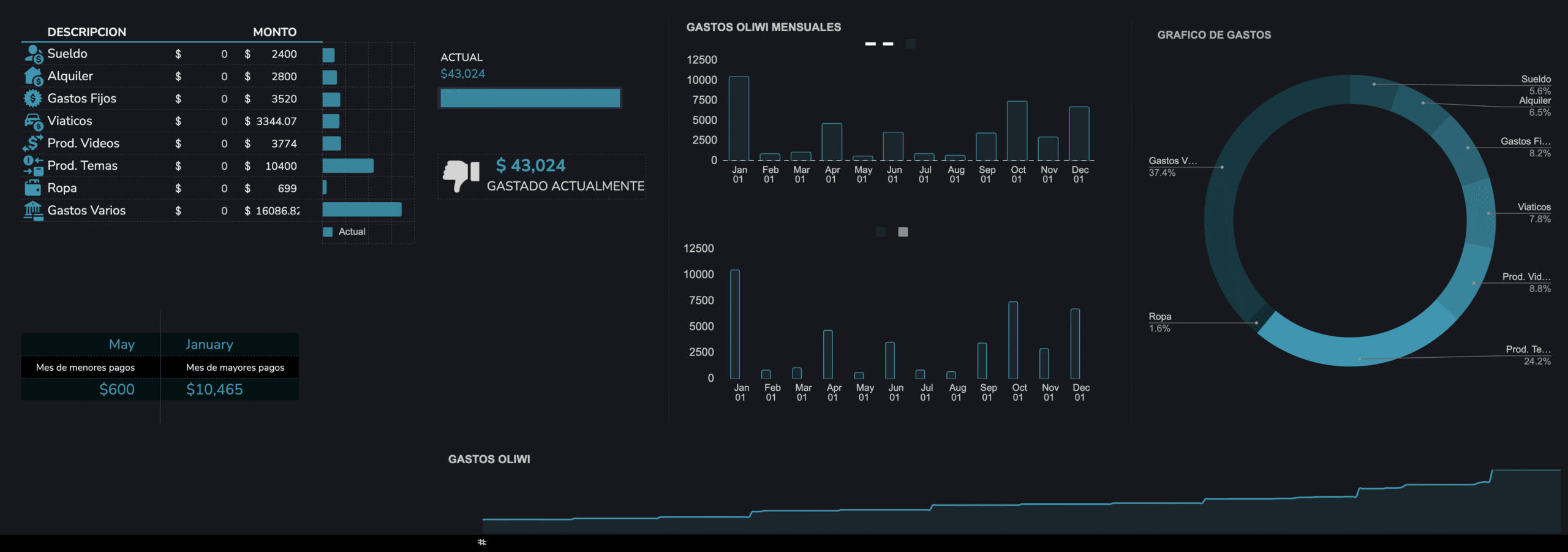1568x552 pixels.
Task: Select the Prod. Videos amount 3774
Action: coord(284,143)
